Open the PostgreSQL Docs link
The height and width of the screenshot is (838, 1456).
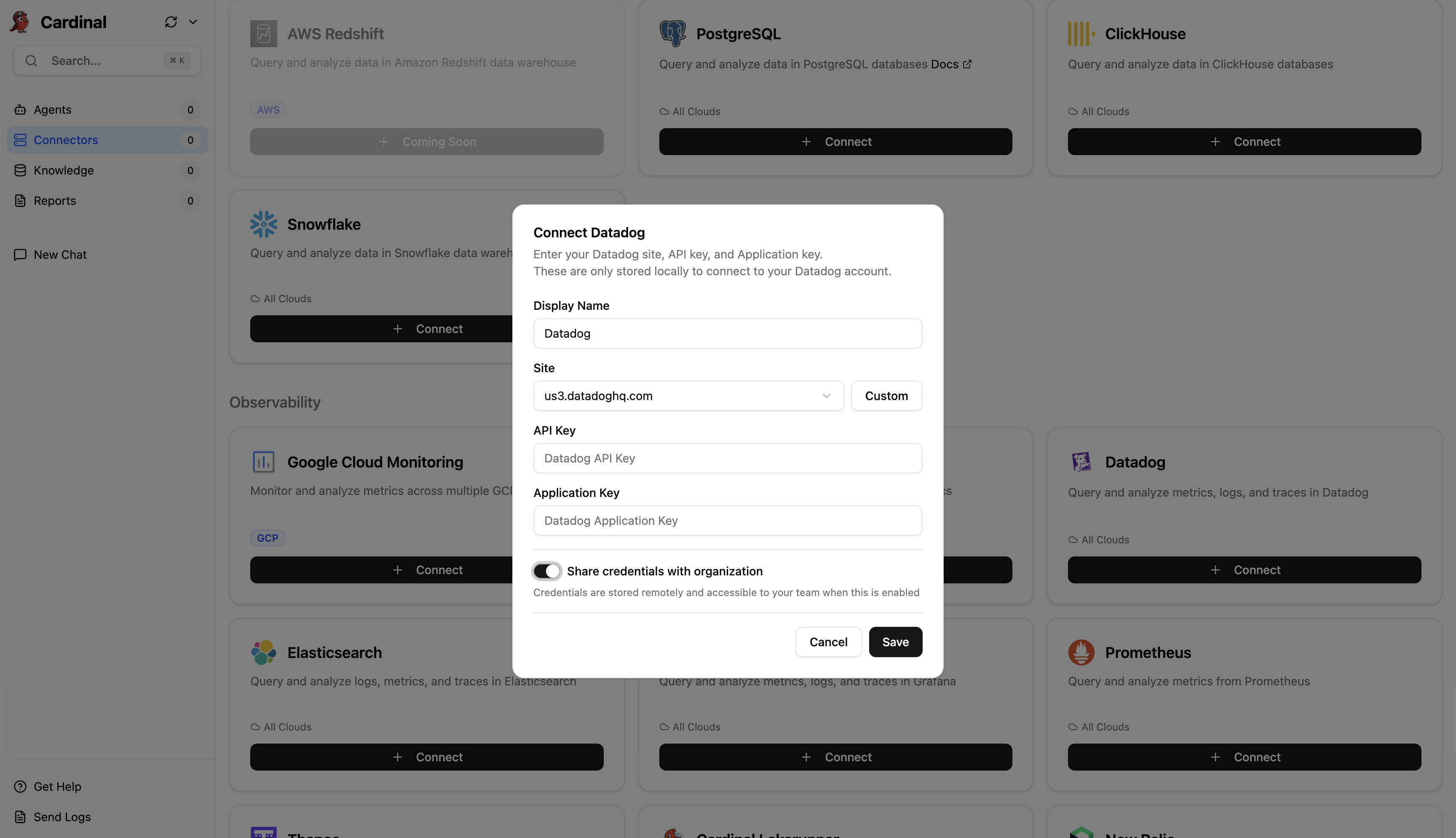coord(946,64)
